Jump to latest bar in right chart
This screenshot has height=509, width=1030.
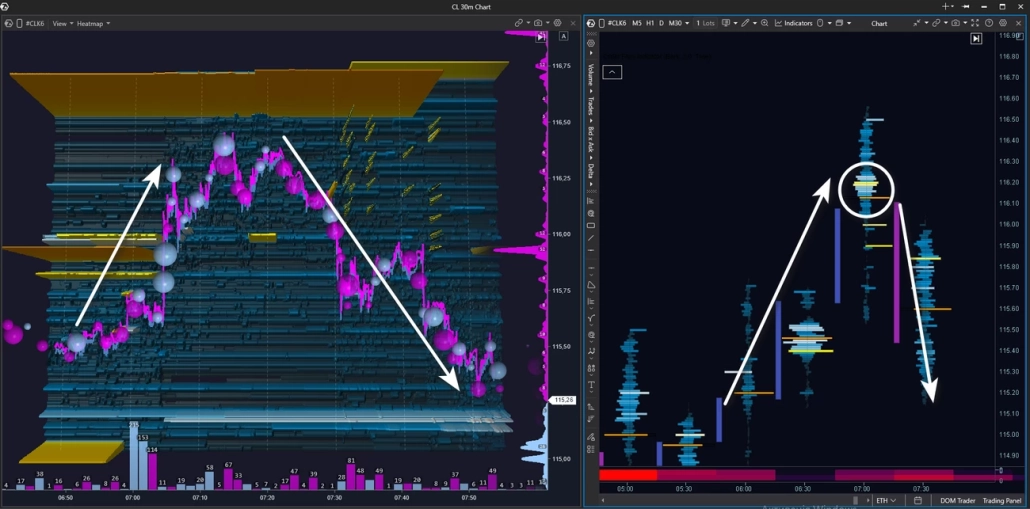[x=976, y=39]
